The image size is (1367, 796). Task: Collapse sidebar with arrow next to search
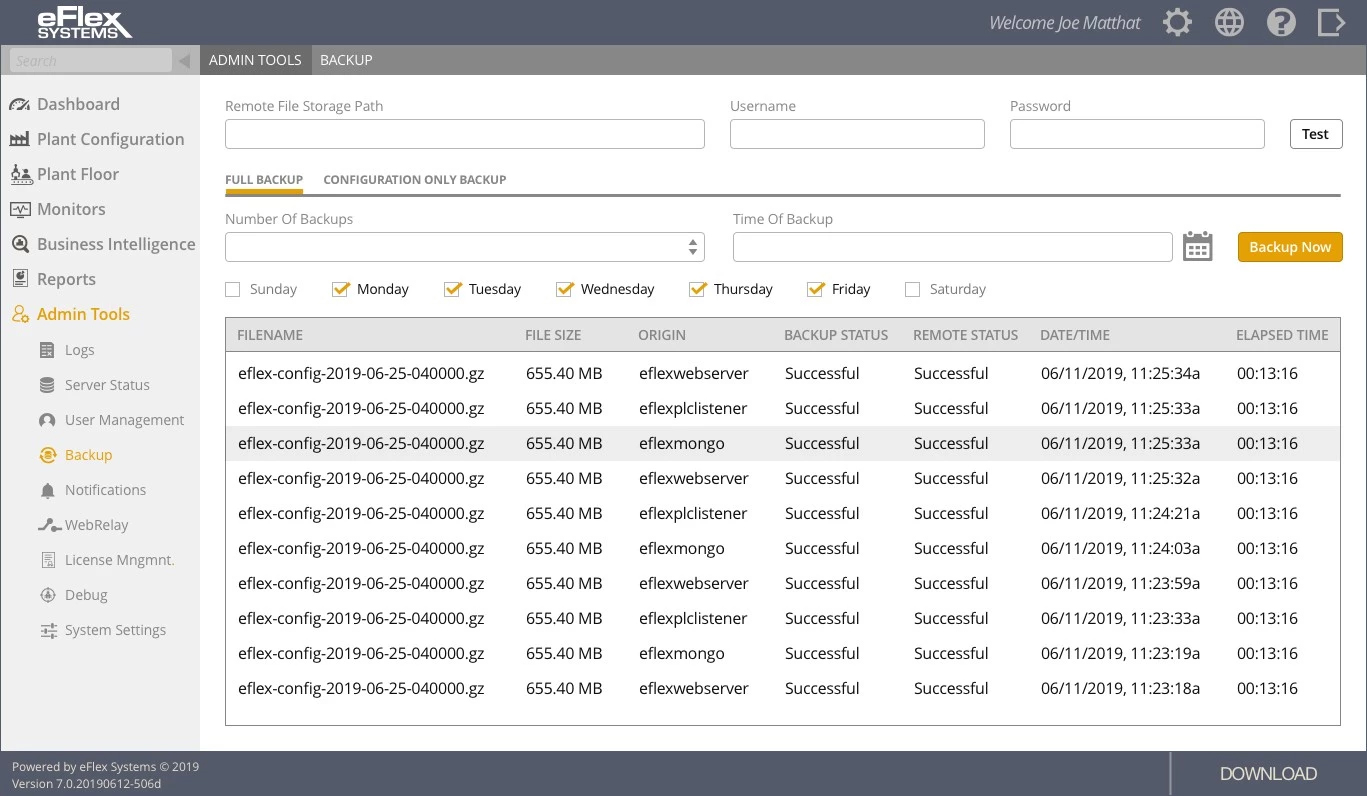coord(184,61)
